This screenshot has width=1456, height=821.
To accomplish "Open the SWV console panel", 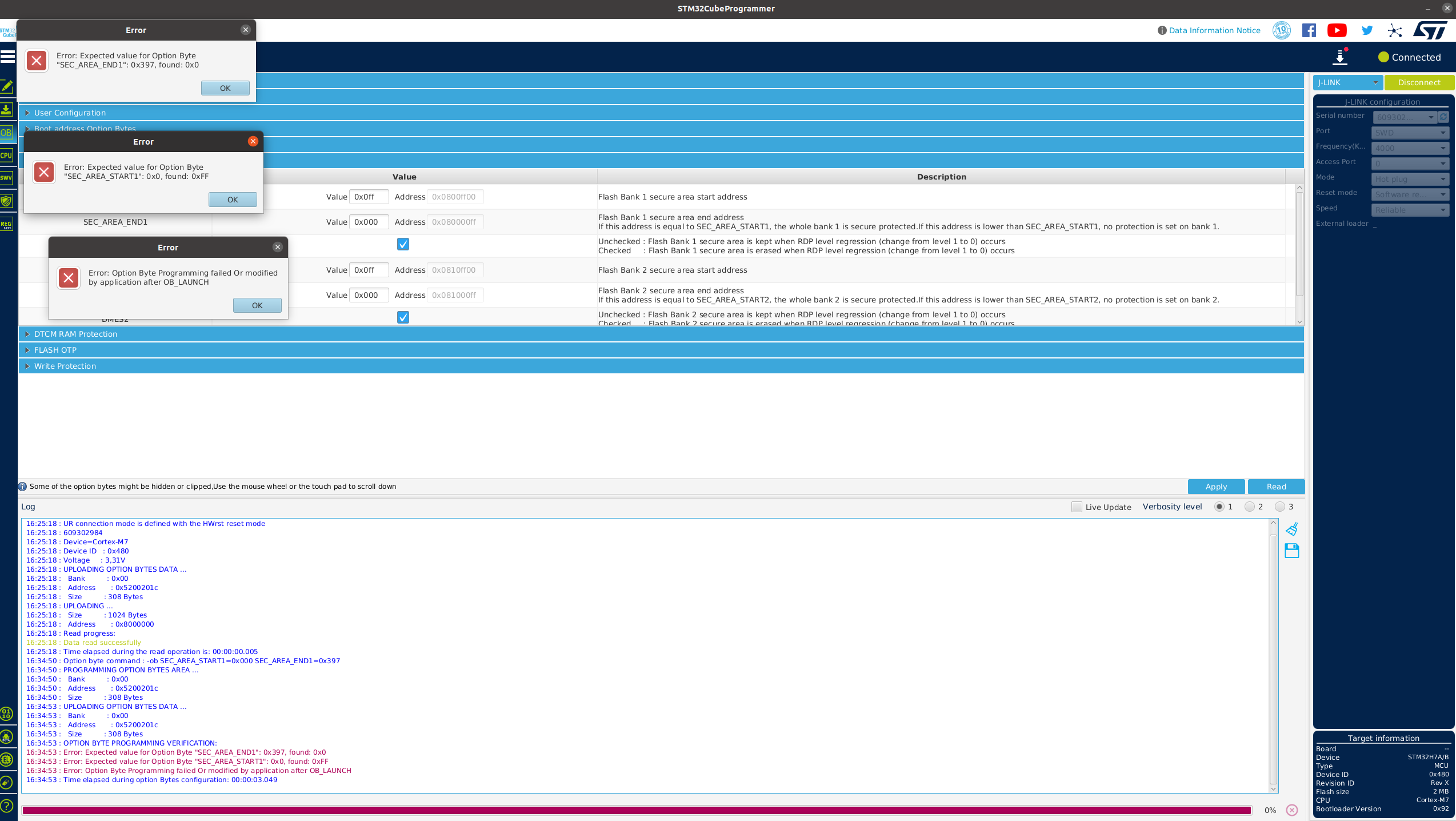I will coord(6,178).
